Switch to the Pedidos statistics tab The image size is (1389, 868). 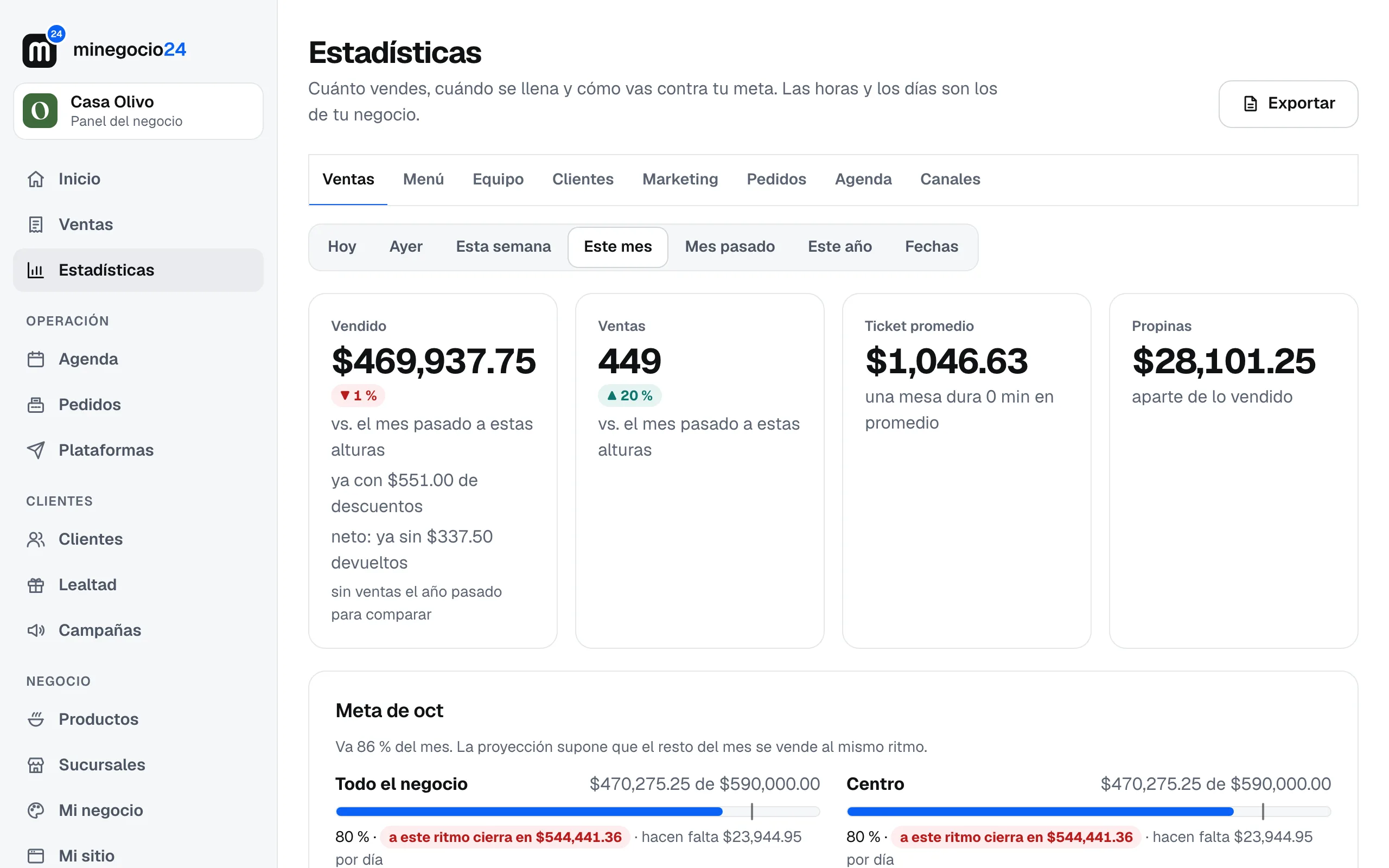coord(776,180)
